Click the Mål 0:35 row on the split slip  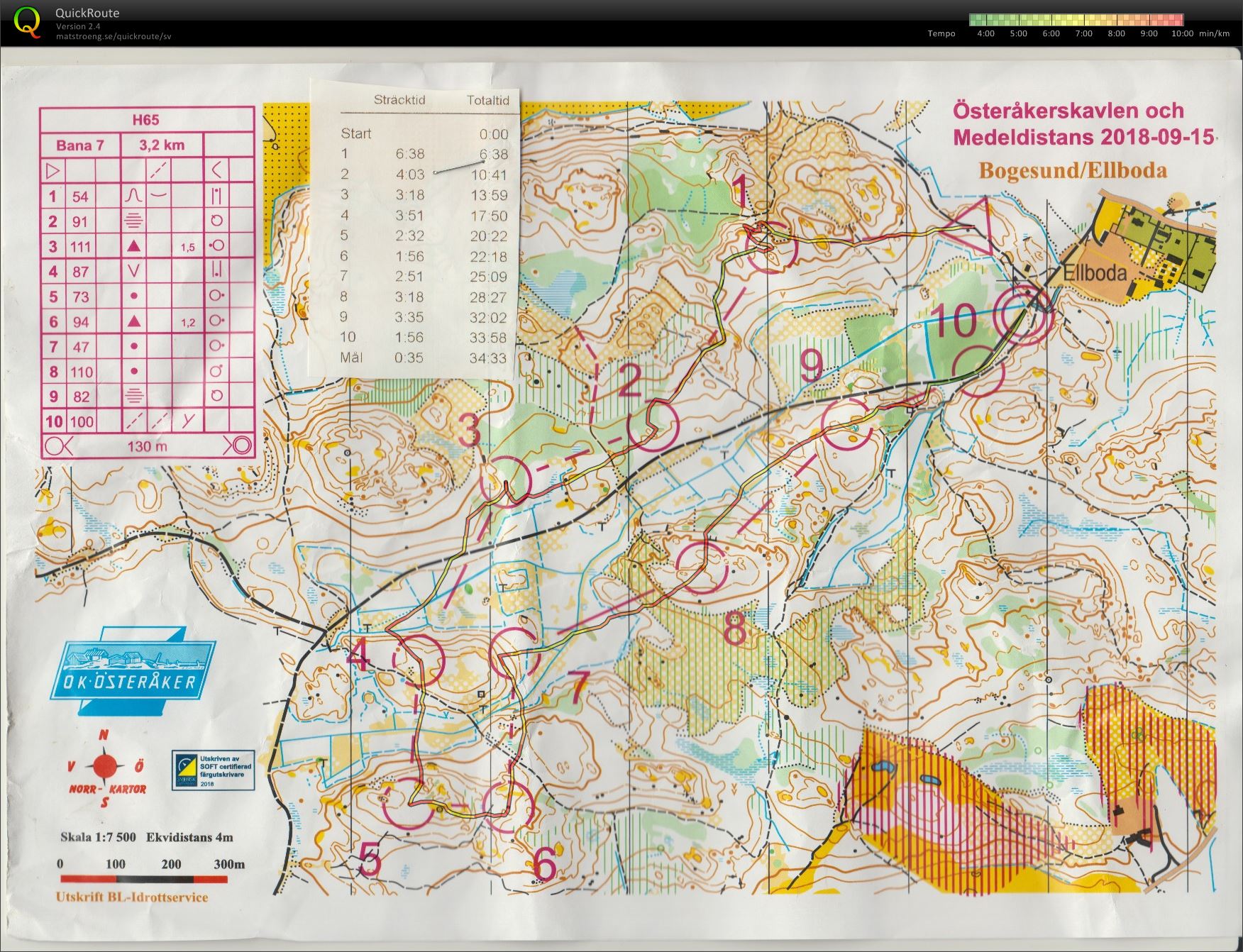click(x=424, y=358)
